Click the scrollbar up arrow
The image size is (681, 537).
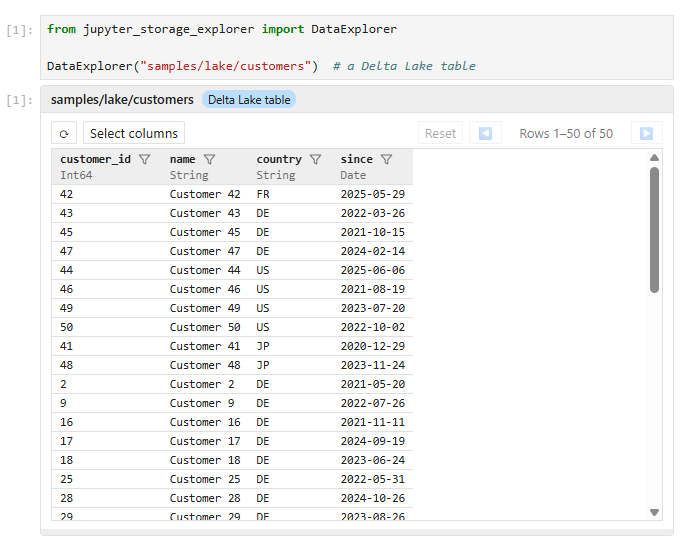click(x=655, y=157)
